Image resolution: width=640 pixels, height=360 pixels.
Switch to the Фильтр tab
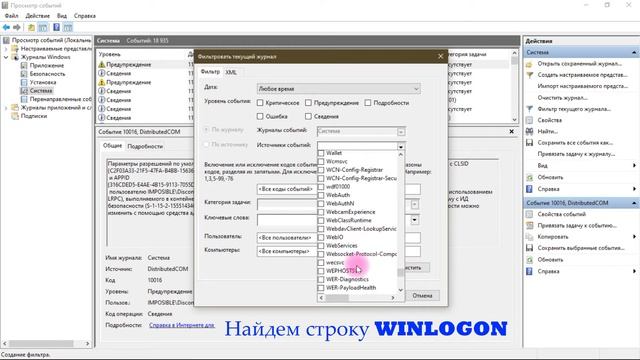210,72
